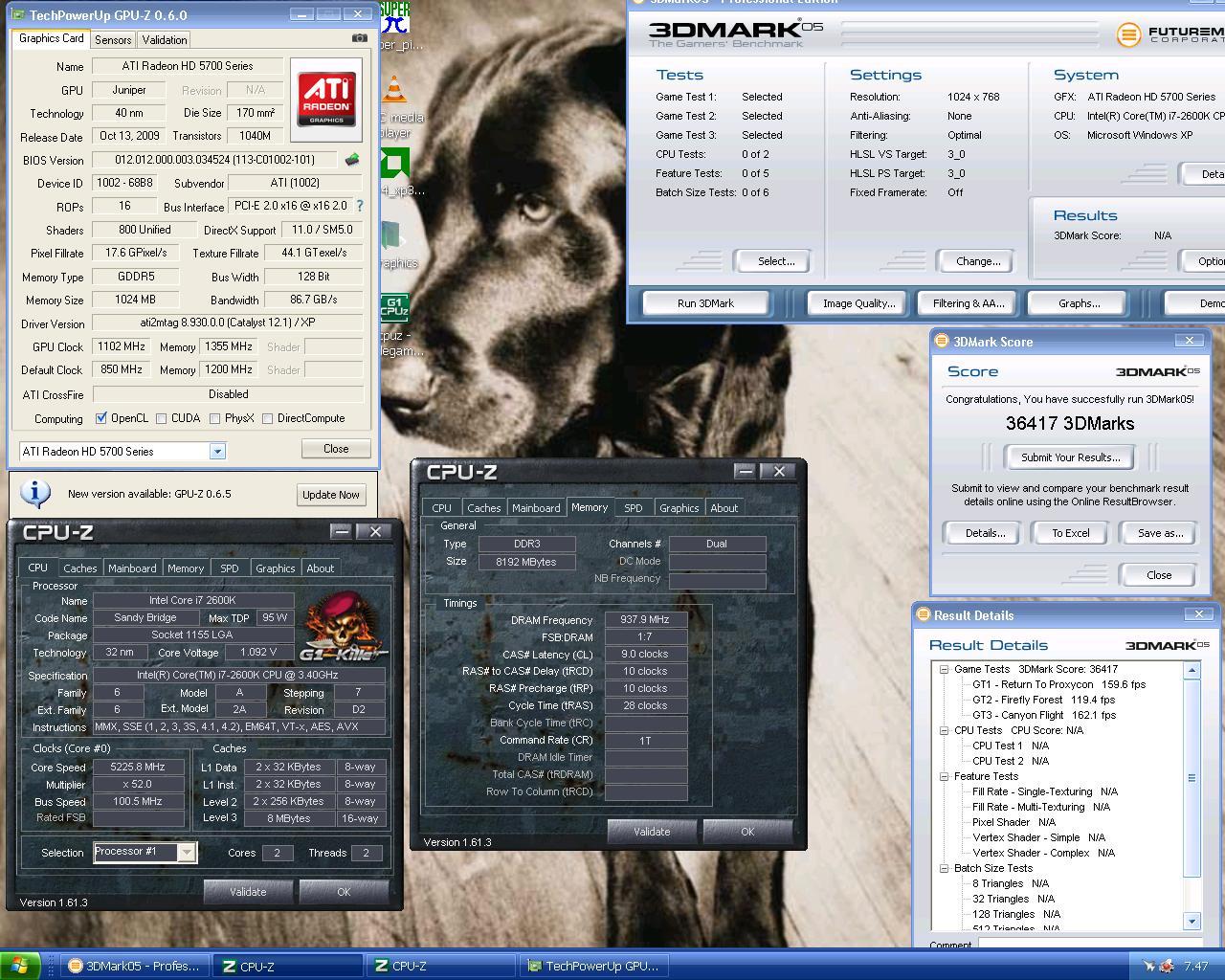This screenshot has width=1225, height=980.
Task: Collapse Game Tests tree node
Action: [944, 669]
